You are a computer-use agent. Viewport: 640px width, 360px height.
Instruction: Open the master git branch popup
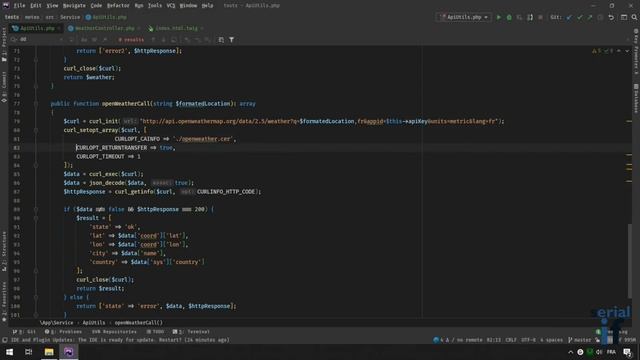[579, 340]
